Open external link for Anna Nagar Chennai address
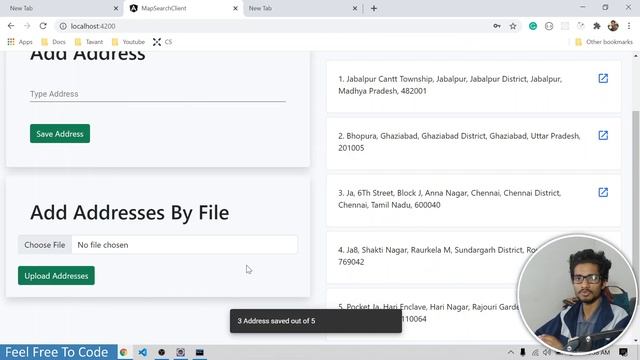Viewport: 640px width, 360px height. pyautogui.click(x=603, y=192)
